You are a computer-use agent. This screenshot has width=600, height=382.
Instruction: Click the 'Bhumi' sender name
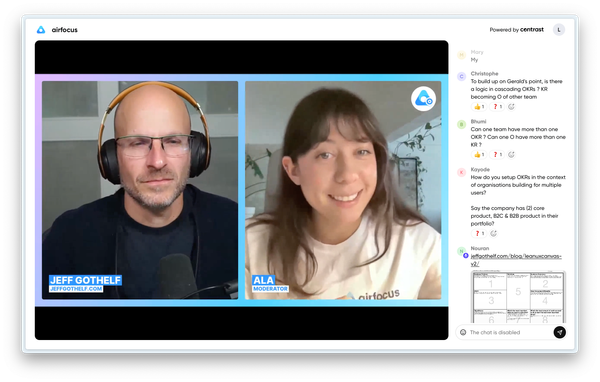[x=478, y=121]
